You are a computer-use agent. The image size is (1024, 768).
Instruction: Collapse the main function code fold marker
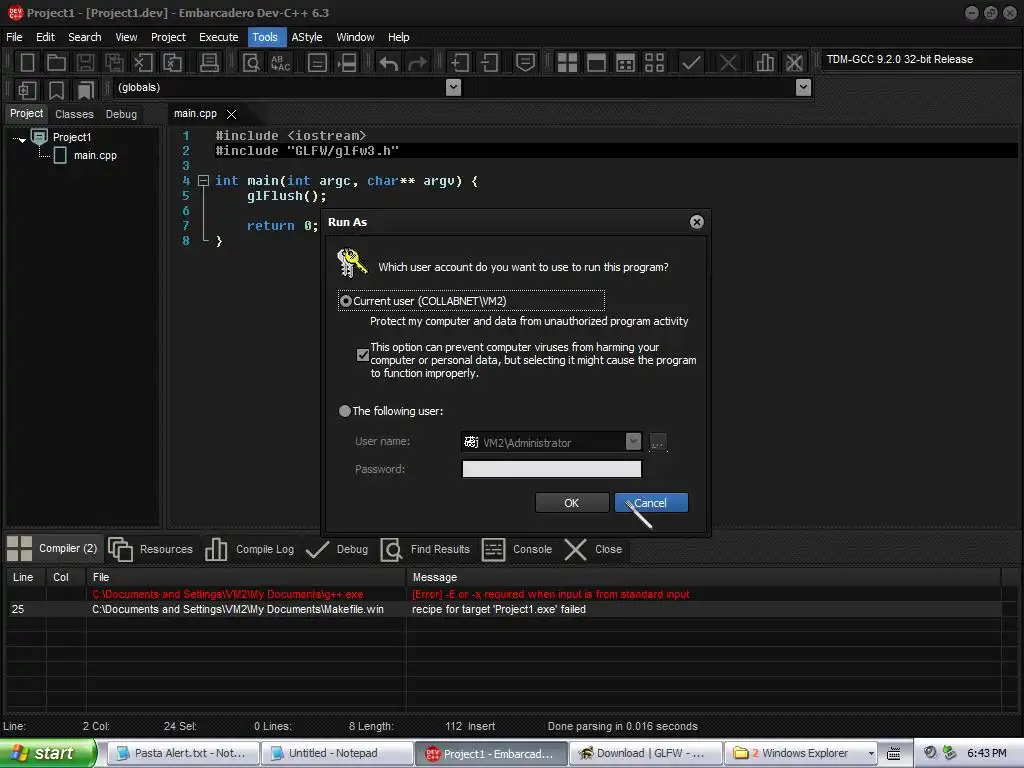tap(203, 180)
